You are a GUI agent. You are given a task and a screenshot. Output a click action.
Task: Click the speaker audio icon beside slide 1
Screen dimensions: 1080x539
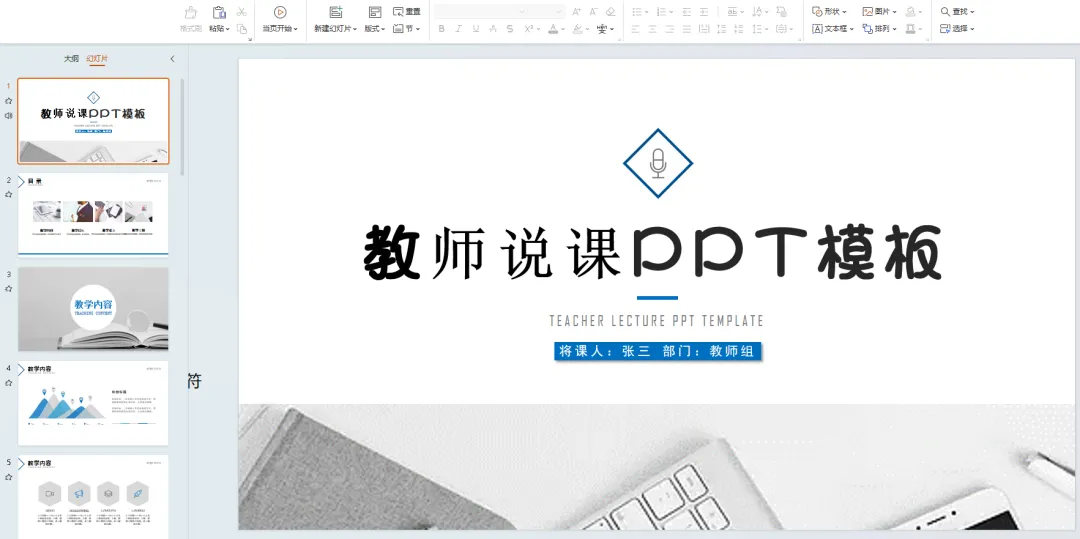click(x=8, y=116)
